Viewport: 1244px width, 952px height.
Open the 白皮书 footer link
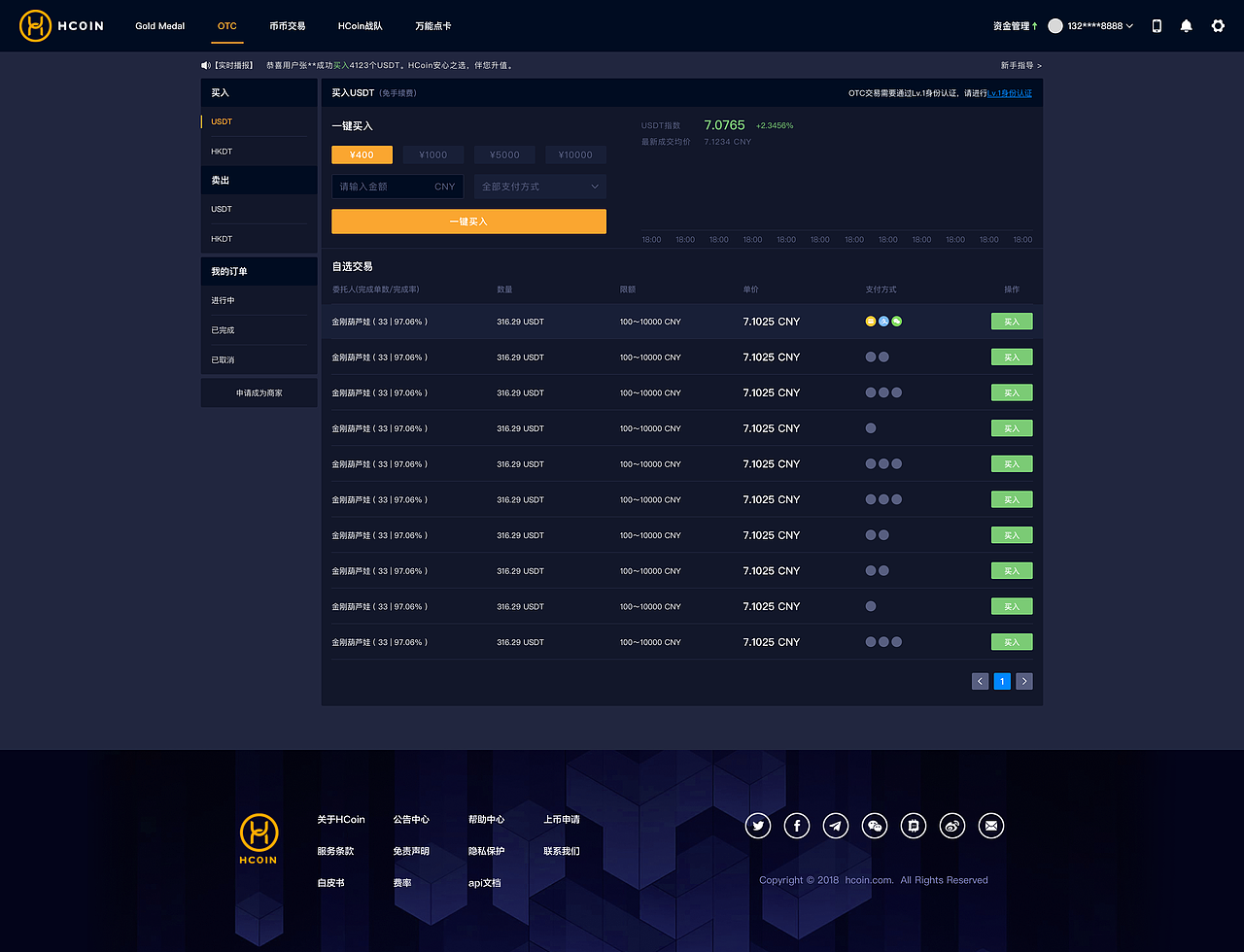point(330,883)
